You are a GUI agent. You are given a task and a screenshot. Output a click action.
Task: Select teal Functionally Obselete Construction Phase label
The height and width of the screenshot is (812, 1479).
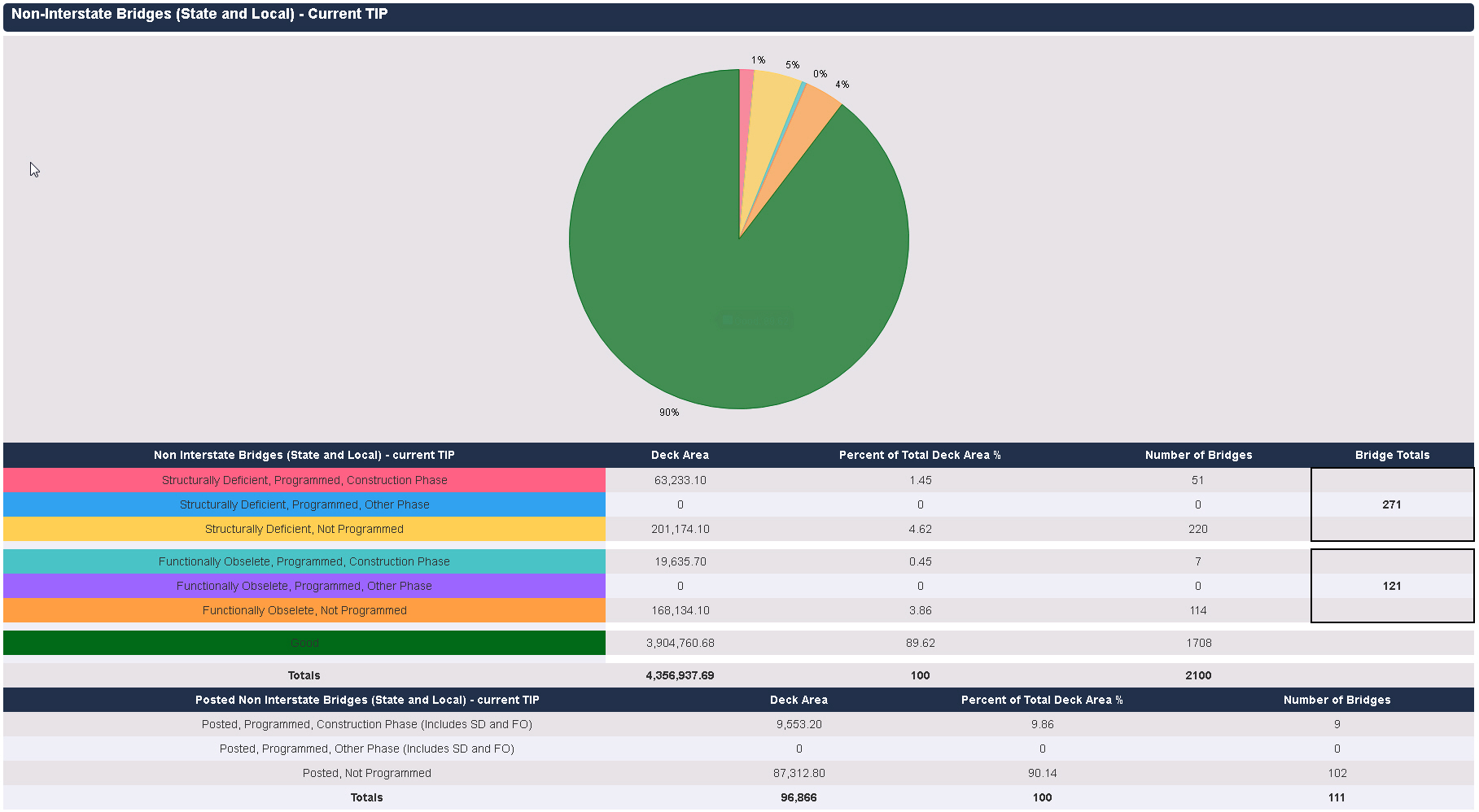click(x=304, y=561)
